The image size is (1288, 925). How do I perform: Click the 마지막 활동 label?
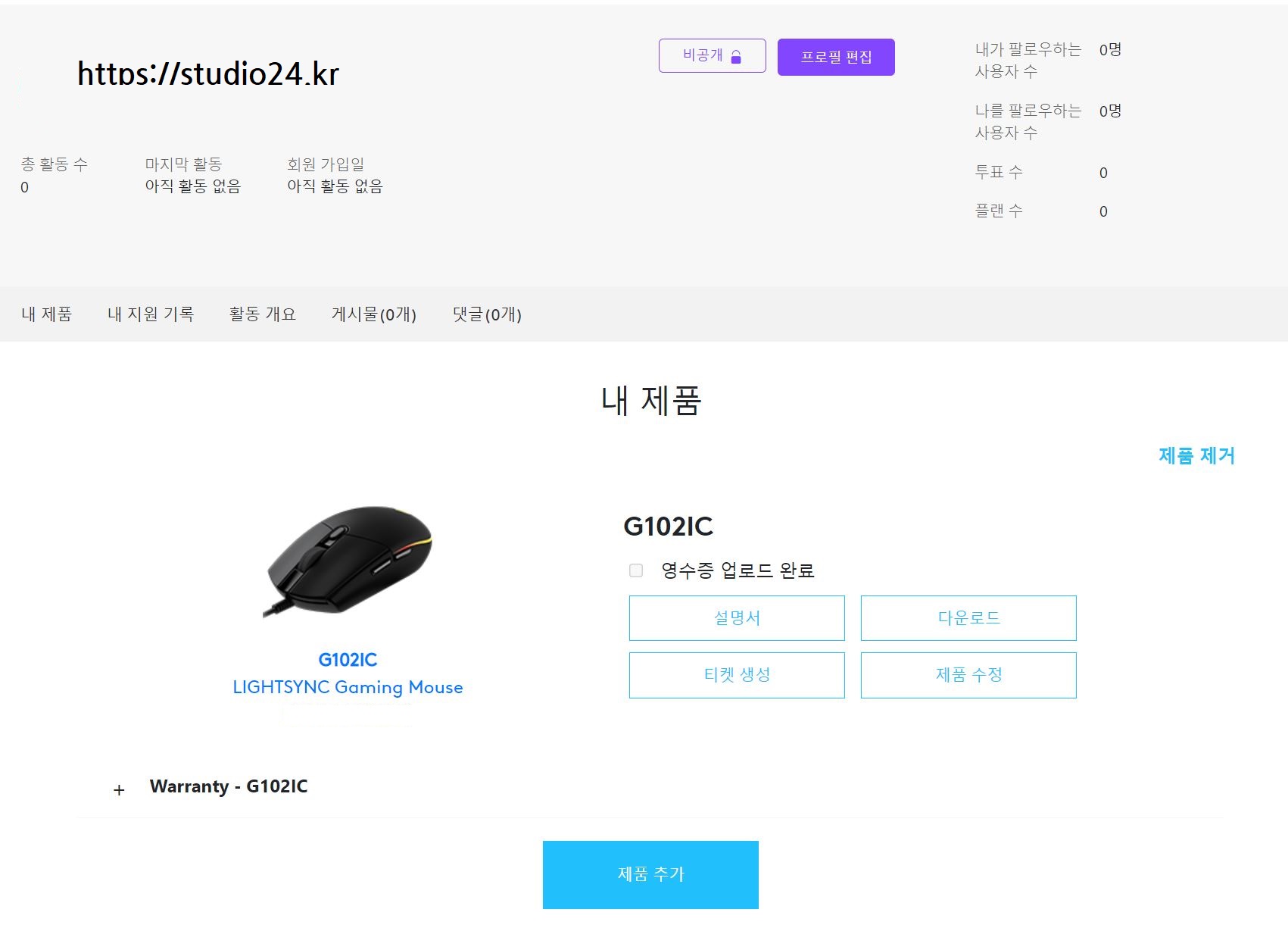point(183,164)
